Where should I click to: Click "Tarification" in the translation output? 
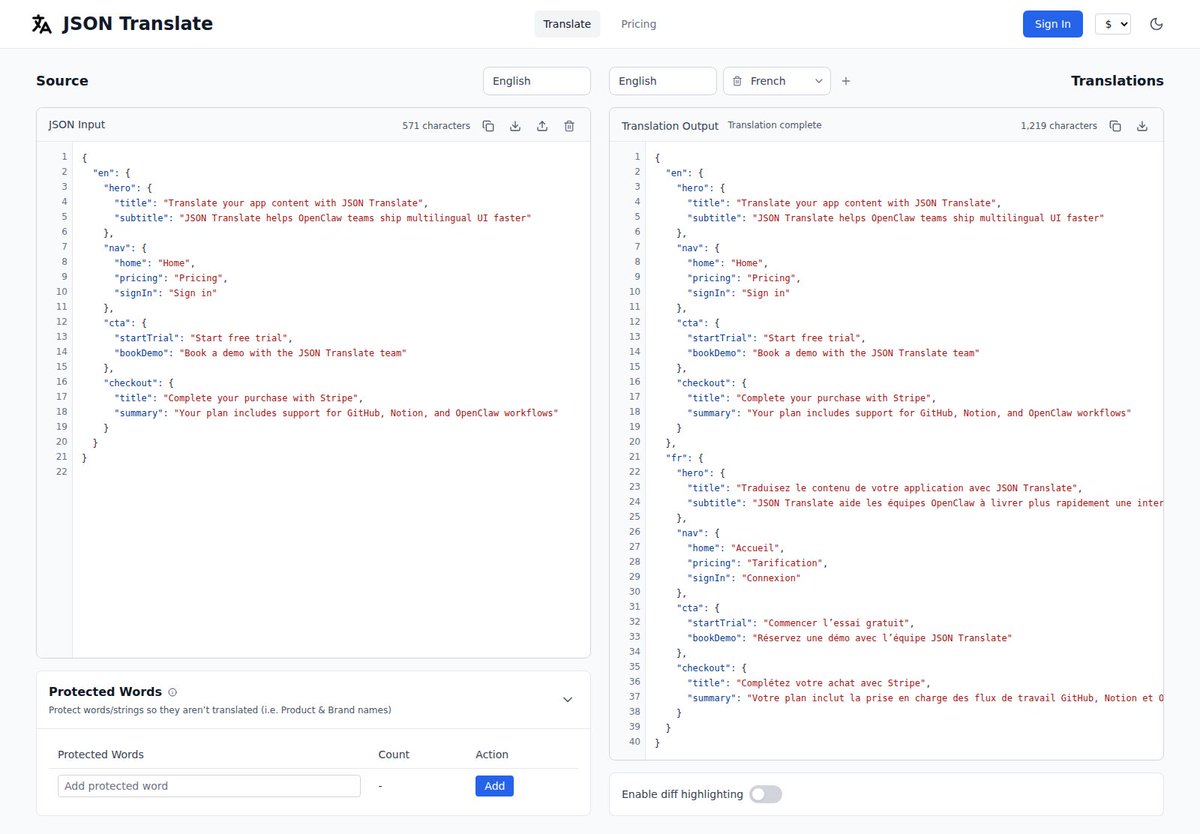tap(787, 562)
